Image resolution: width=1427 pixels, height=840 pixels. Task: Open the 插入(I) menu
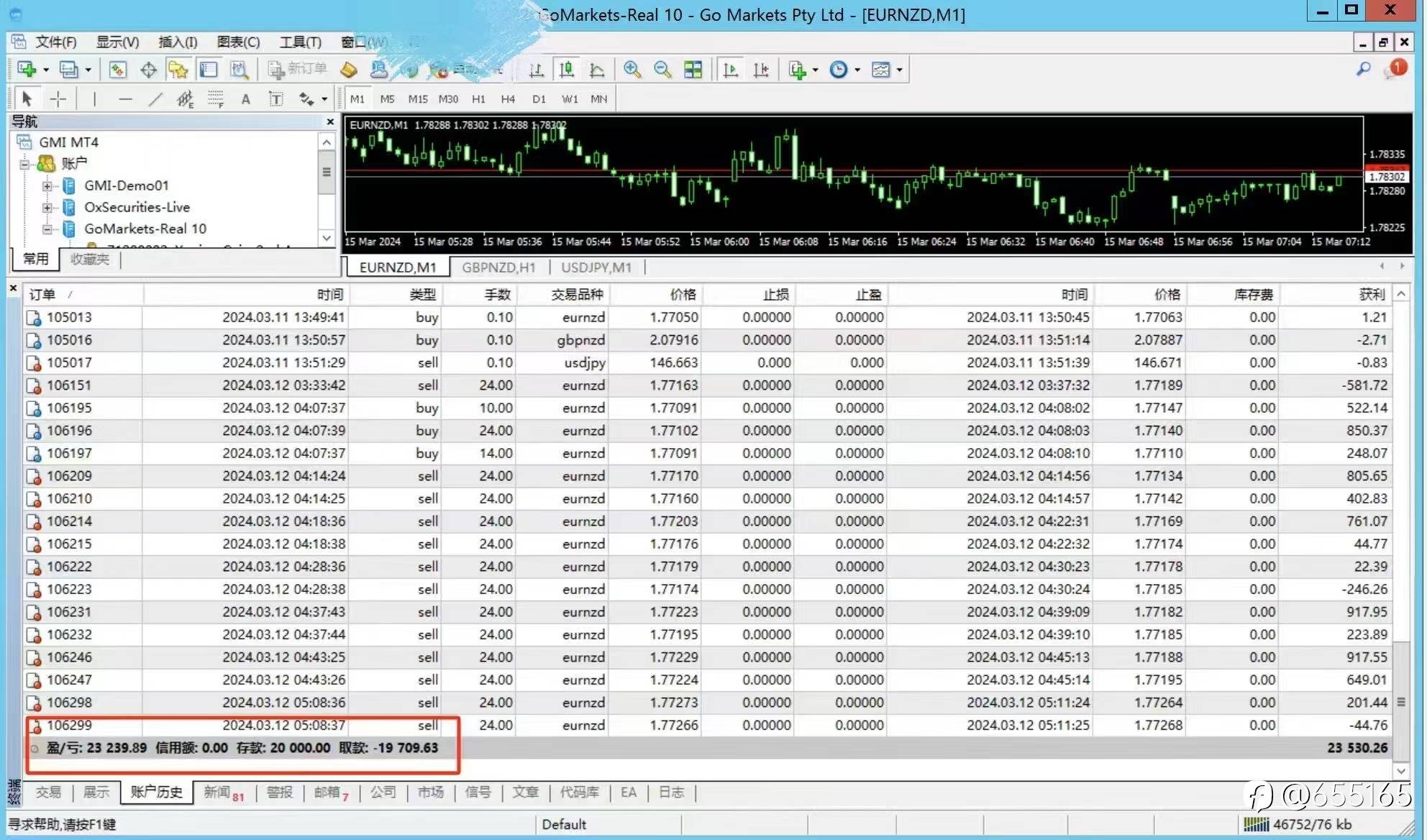tap(177, 42)
